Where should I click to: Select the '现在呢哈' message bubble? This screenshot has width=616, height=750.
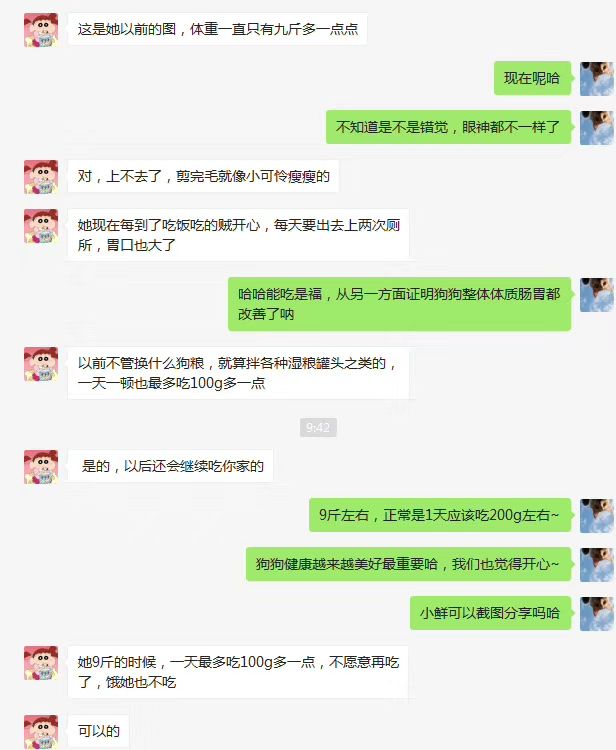click(532, 78)
